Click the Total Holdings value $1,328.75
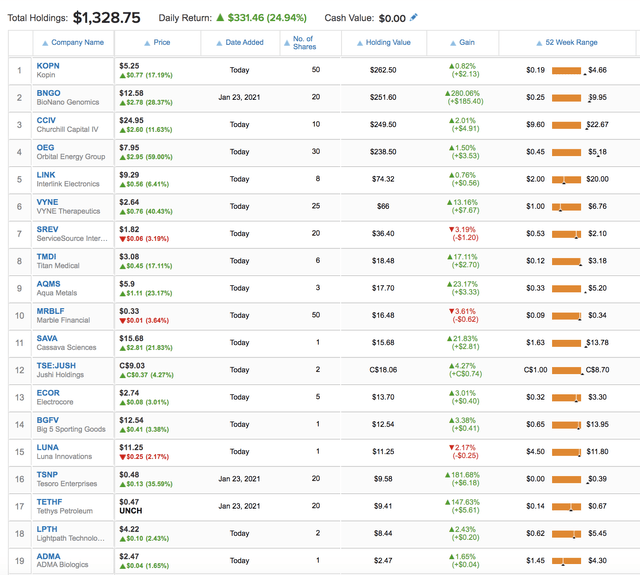This screenshot has width=640, height=575. point(106,18)
